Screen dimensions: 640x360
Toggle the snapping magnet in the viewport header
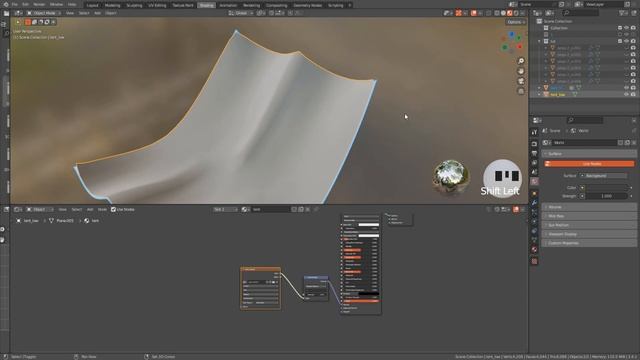click(272, 13)
